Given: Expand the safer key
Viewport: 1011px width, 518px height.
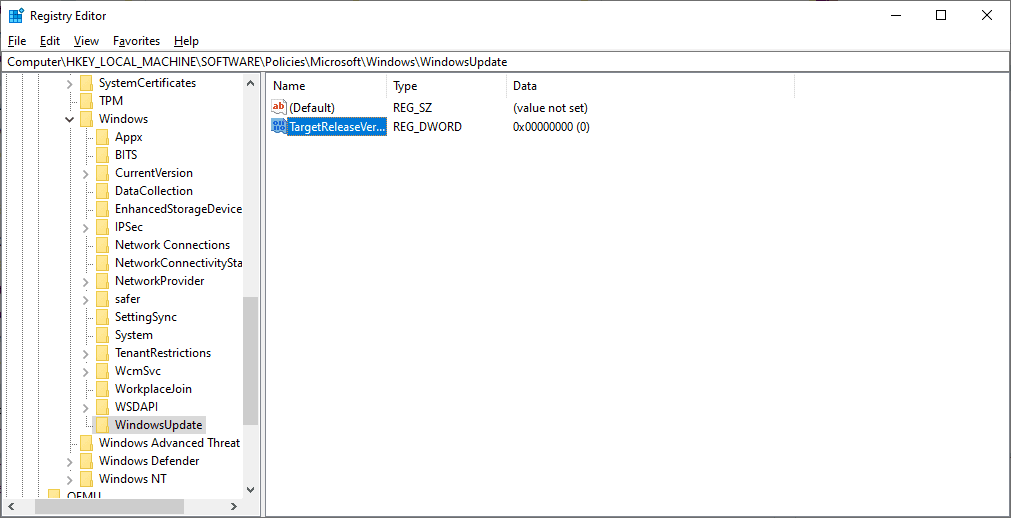Looking at the screenshot, I should click(x=86, y=299).
